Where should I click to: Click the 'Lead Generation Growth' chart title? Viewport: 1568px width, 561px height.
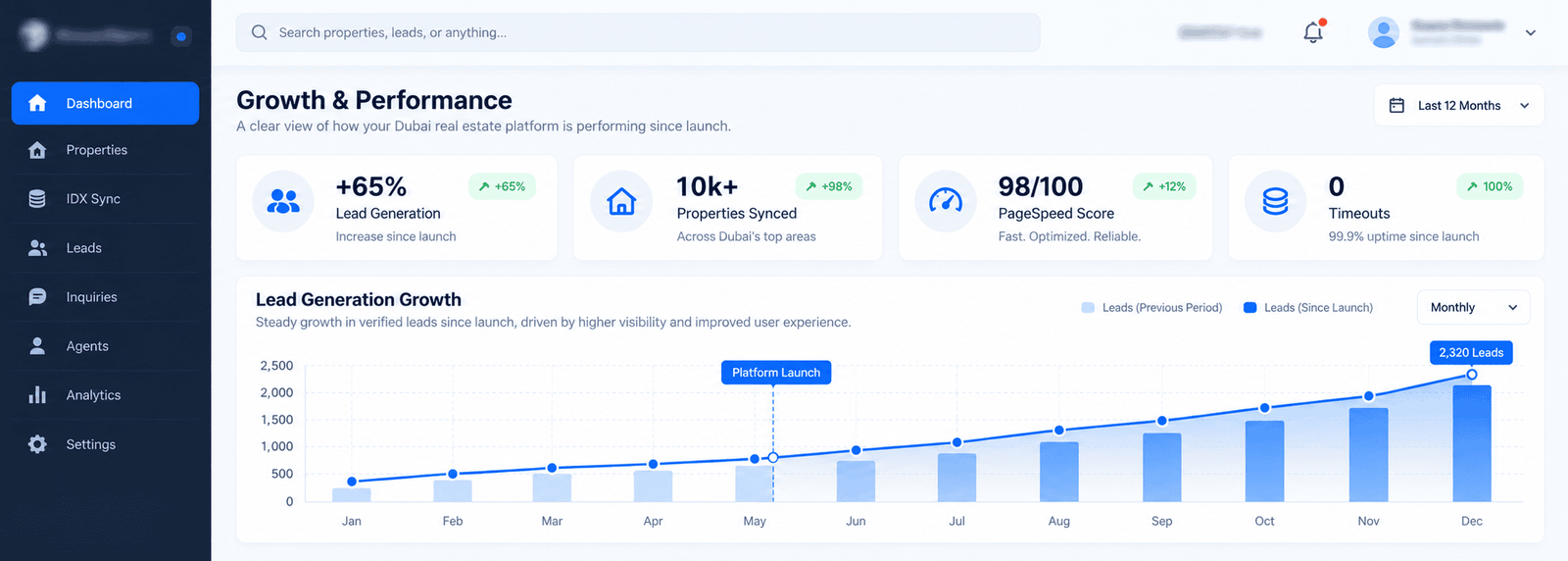[x=359, y=300]
